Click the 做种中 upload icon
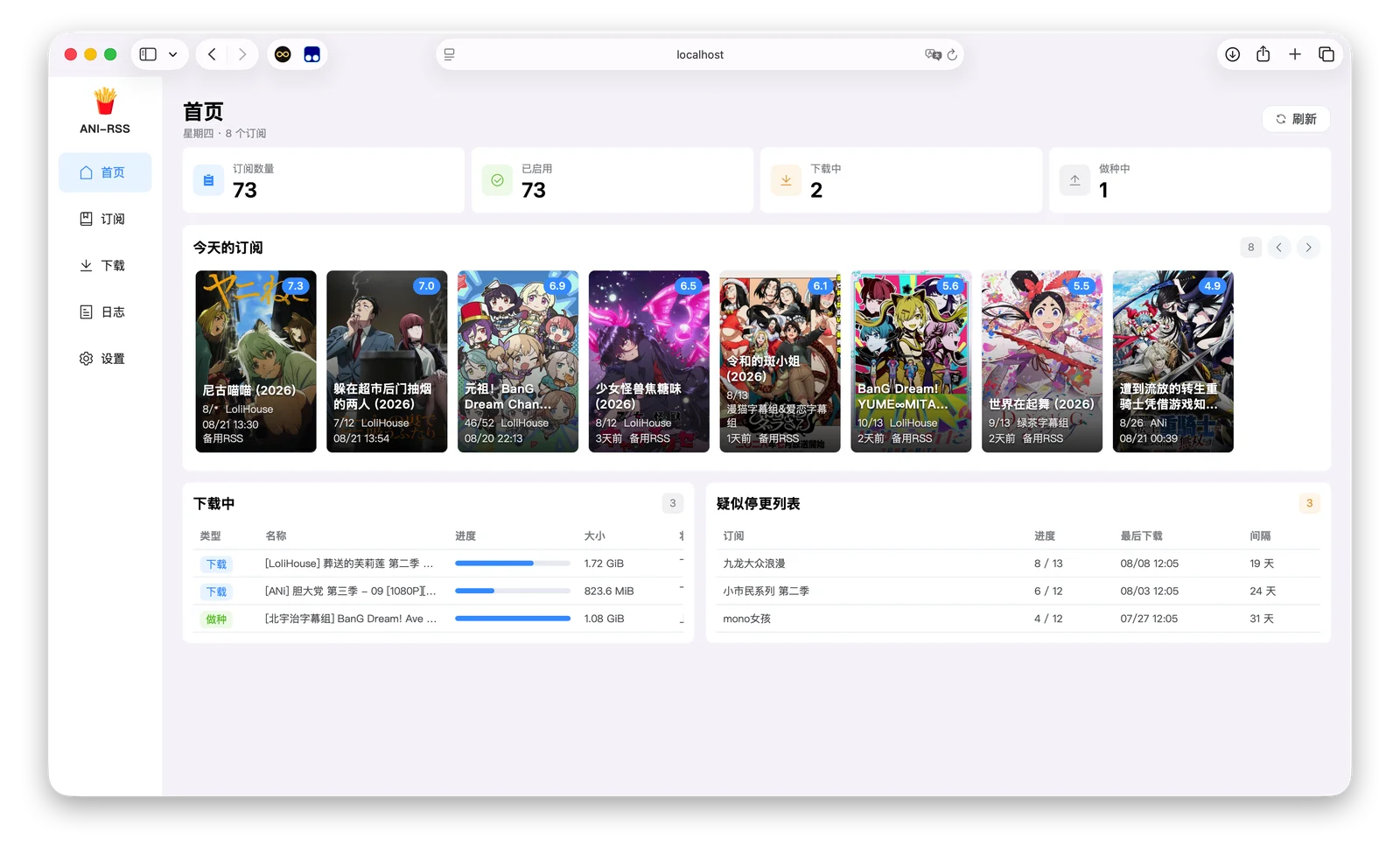The image size is (1400, 861). coord(1074,180)
